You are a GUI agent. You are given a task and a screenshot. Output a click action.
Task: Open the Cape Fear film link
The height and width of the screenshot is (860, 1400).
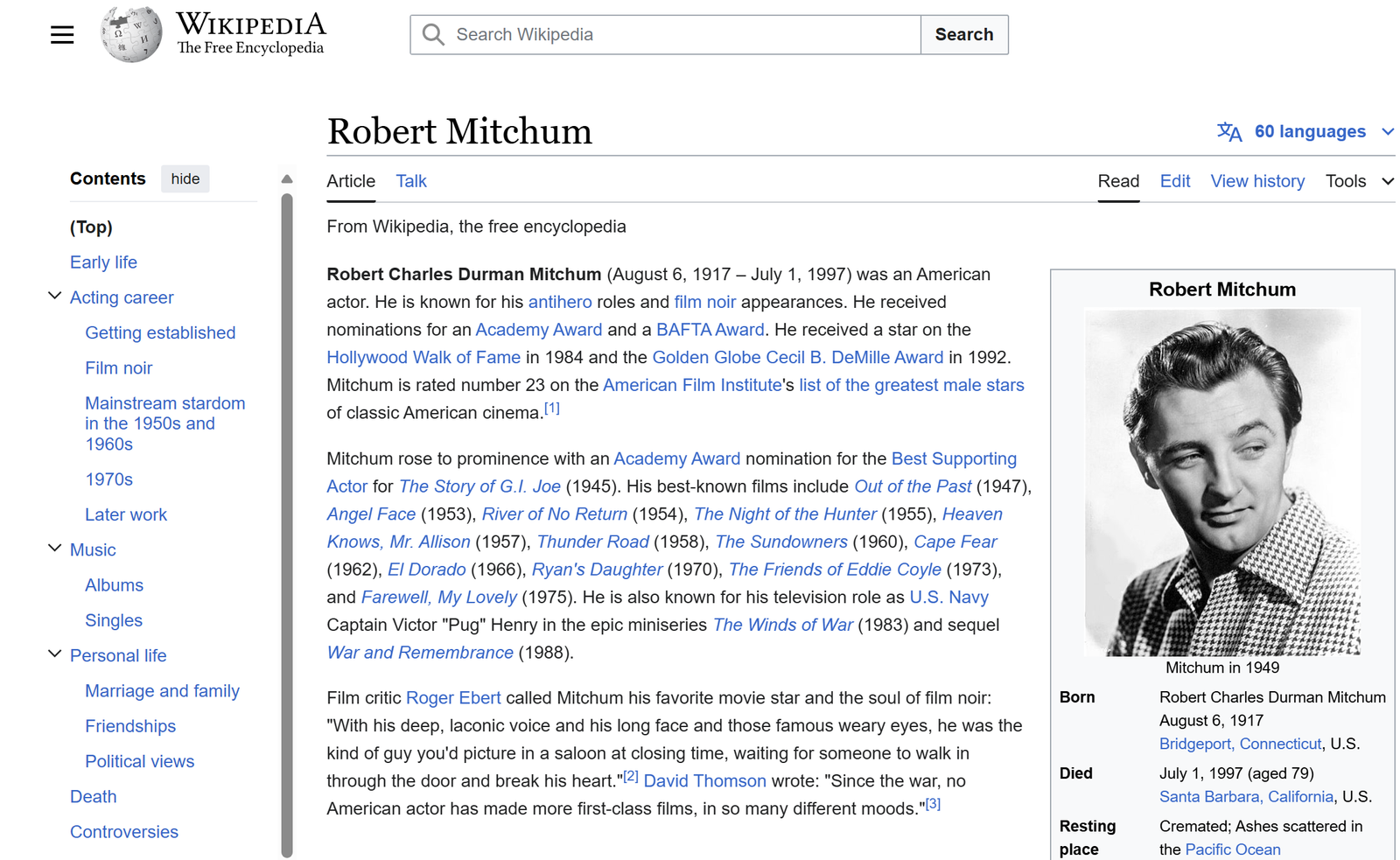(955, 542)
